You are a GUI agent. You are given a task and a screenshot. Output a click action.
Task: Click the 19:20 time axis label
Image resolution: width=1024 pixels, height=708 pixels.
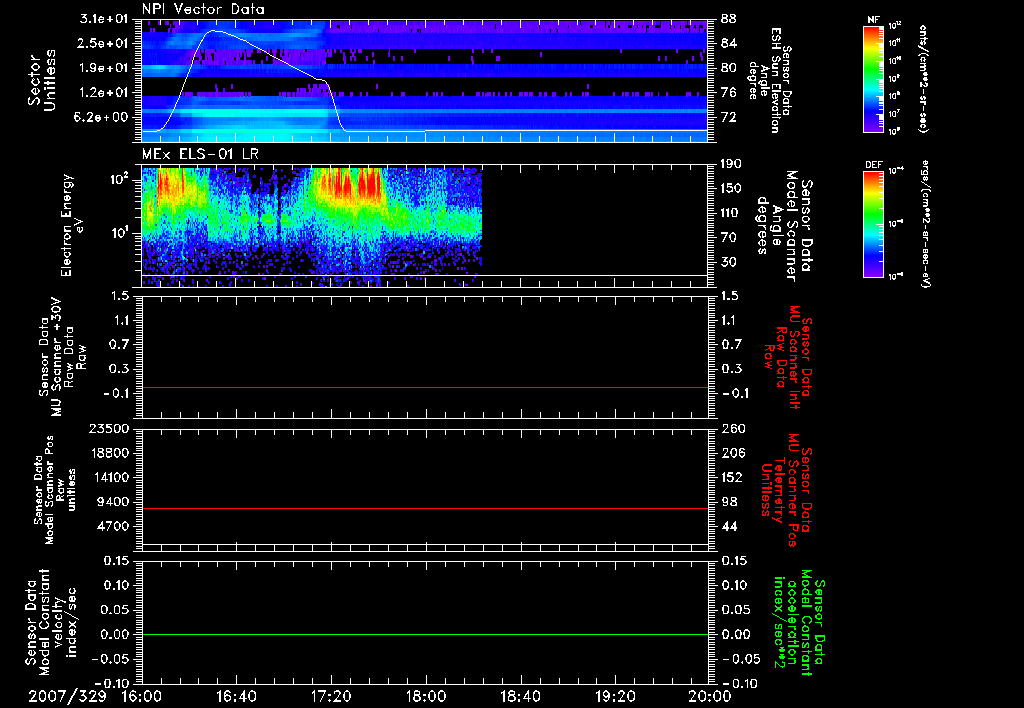(x=615, y=696)
